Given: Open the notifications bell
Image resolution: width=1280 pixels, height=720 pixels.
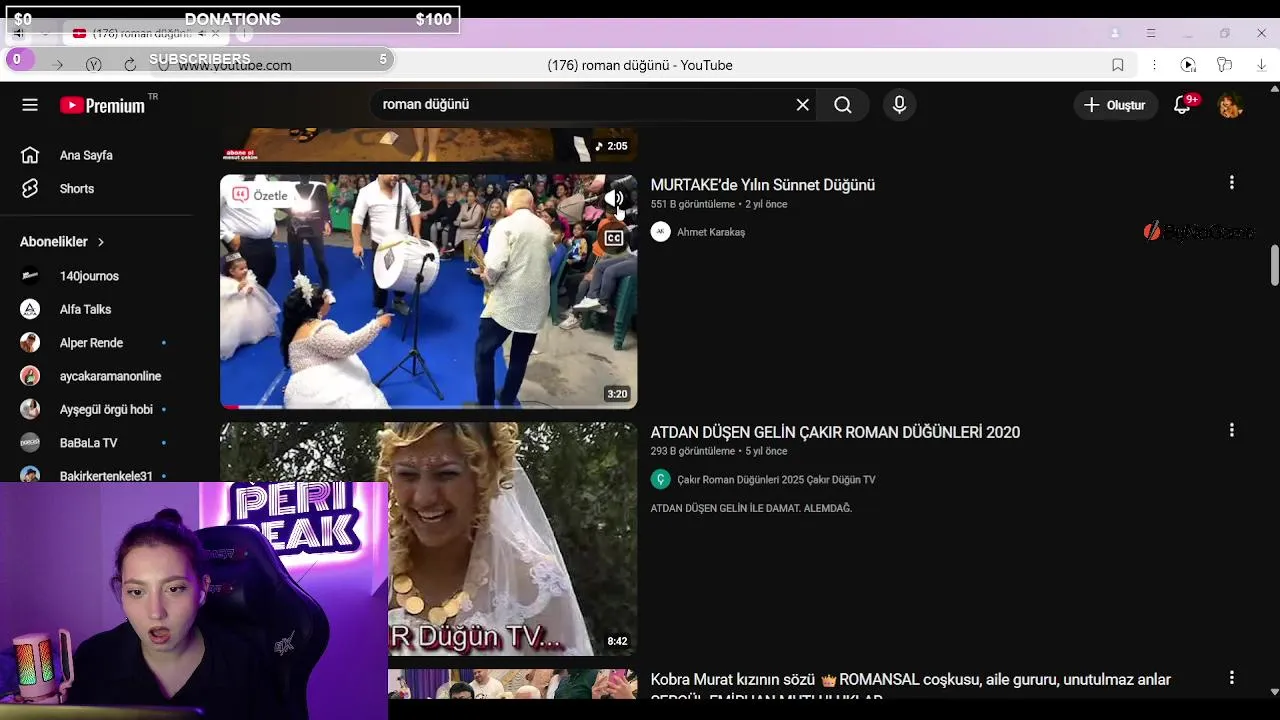Looking at the screenshot, I should click(x=1183, y=105).
